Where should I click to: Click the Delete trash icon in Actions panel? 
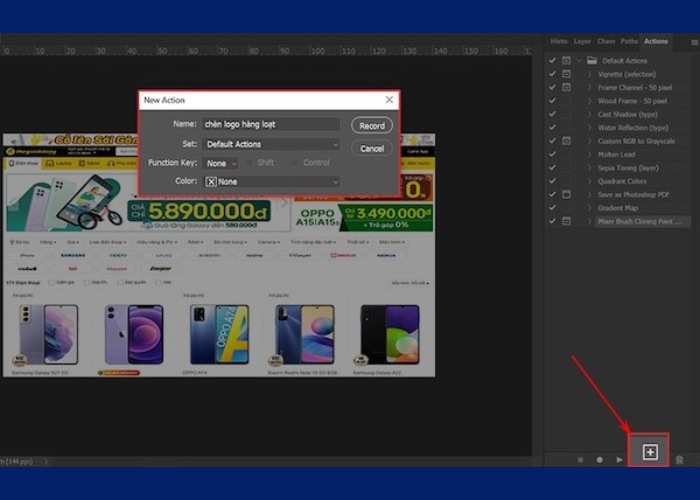click(x=680, y=459)
